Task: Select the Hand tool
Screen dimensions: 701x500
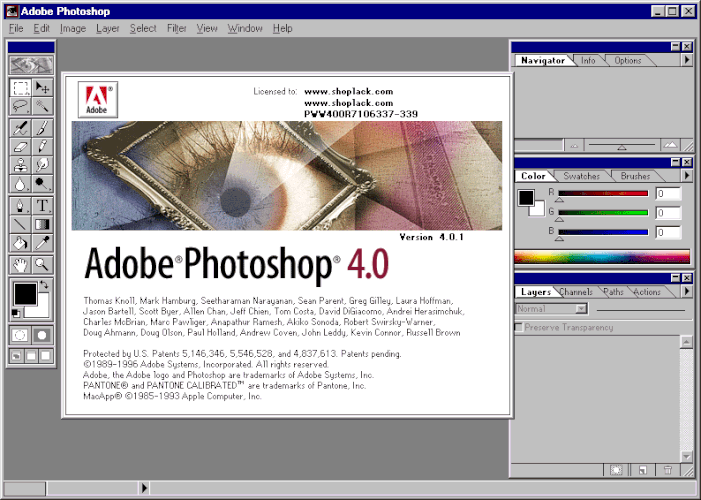Action: (20, 265)
